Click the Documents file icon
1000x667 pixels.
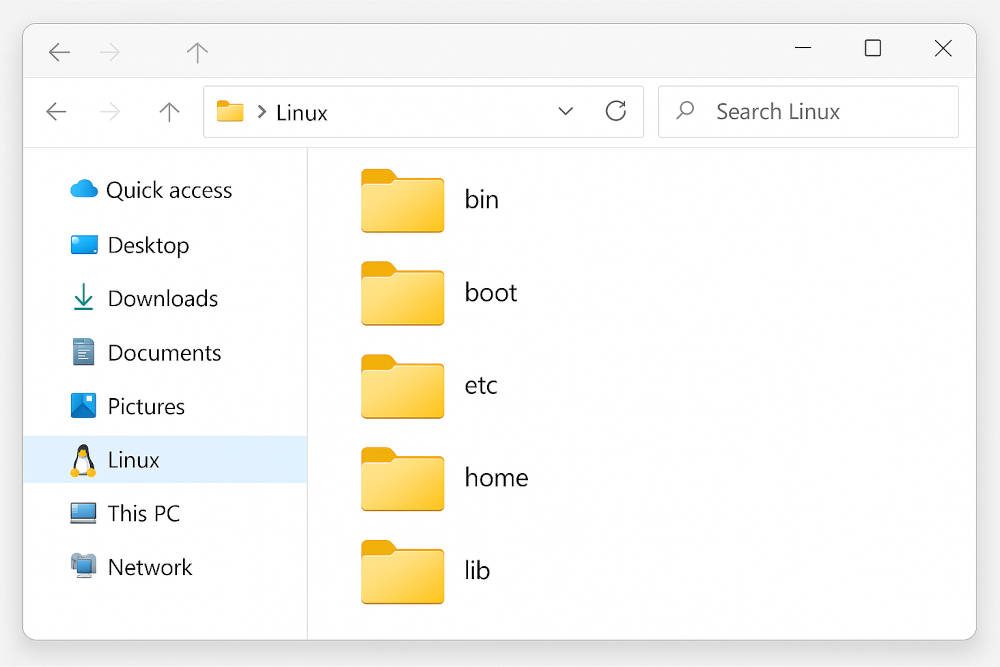click(x=83, y=352)
